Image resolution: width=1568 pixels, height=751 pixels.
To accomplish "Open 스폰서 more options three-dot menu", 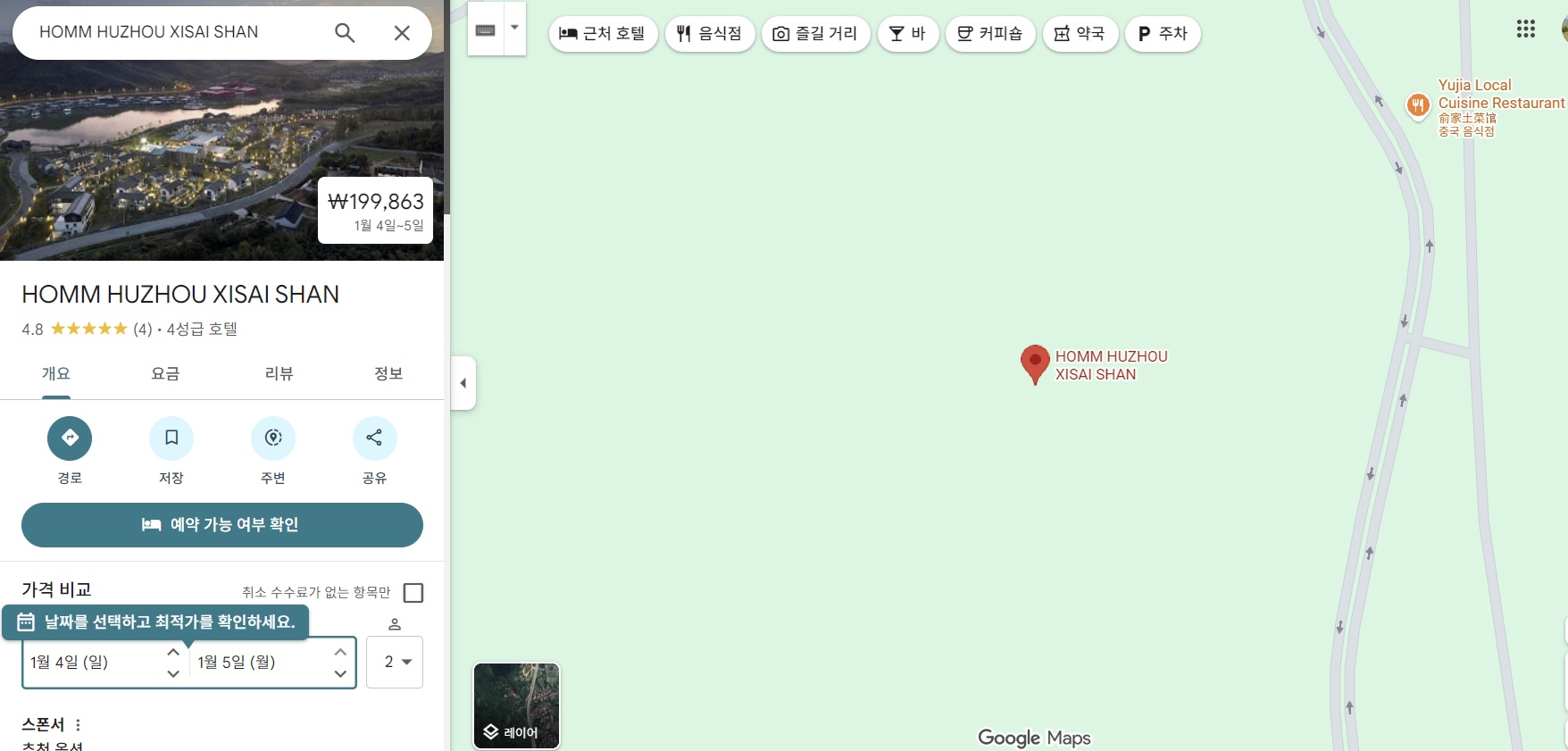I will tap(78, 725).
